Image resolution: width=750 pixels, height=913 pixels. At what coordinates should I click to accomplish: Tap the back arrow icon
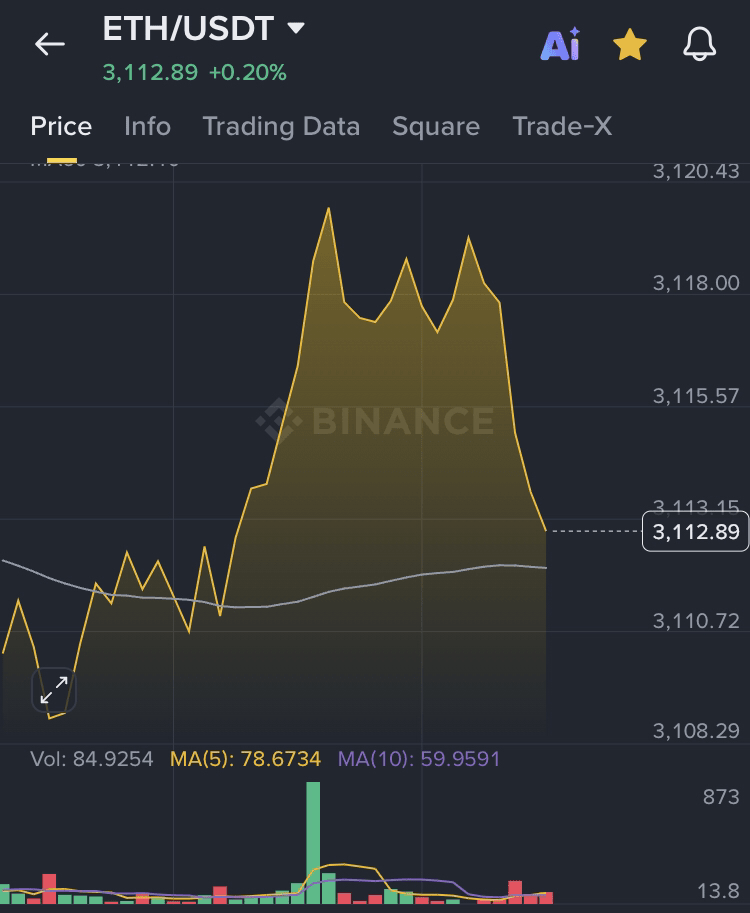49,44
